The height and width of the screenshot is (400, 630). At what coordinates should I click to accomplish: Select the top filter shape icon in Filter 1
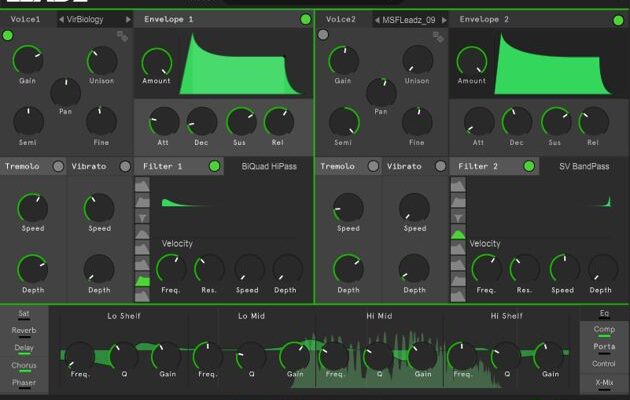142,186
